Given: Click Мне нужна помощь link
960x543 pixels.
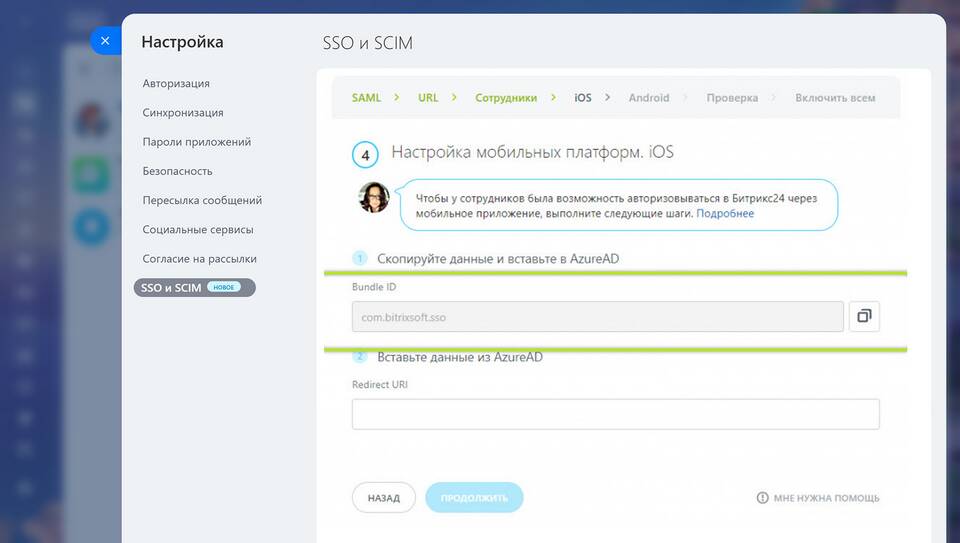Looking at the screenshot, I should click(x=826, y=498).
